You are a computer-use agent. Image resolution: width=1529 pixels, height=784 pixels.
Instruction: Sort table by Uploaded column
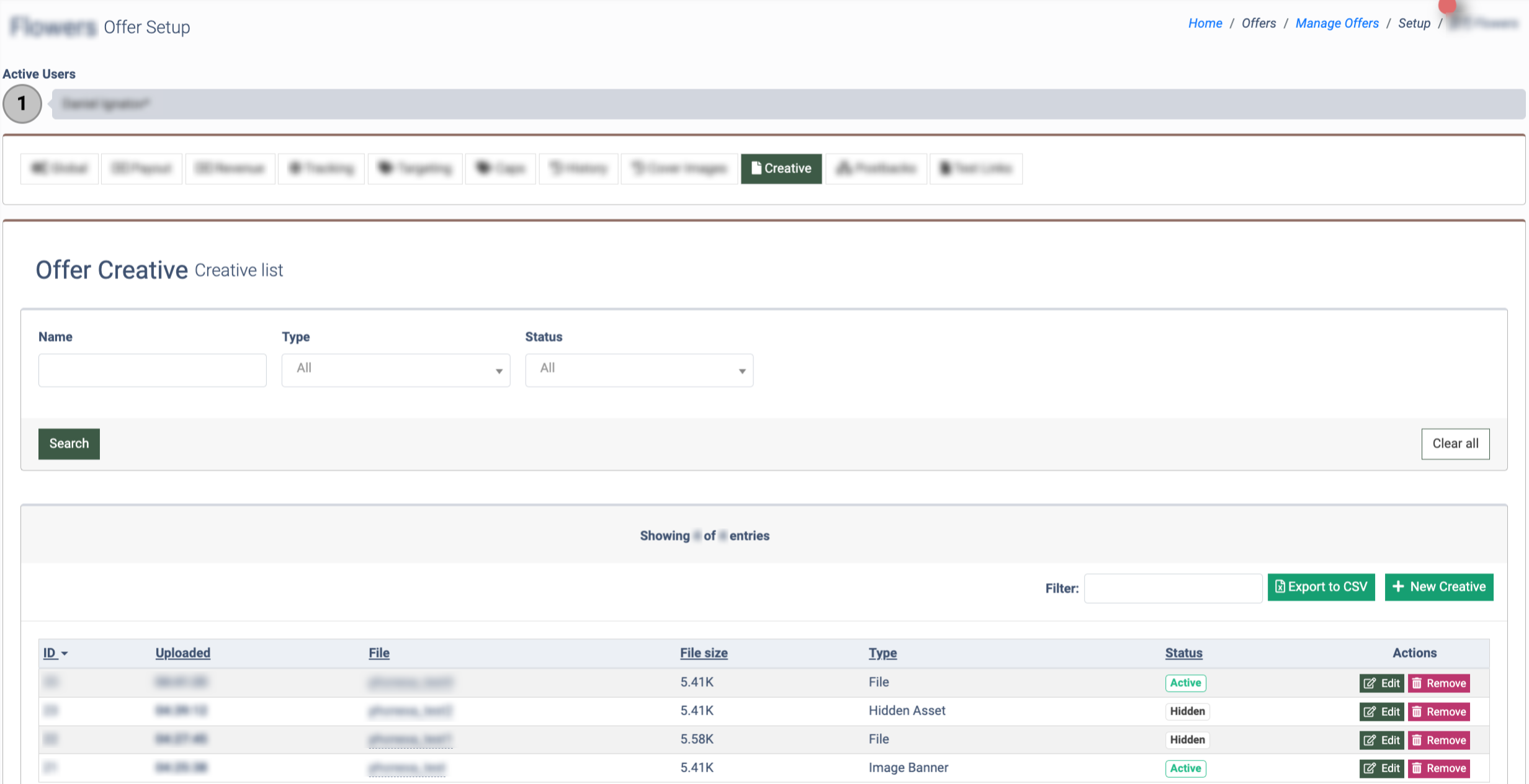pos(182,653)
